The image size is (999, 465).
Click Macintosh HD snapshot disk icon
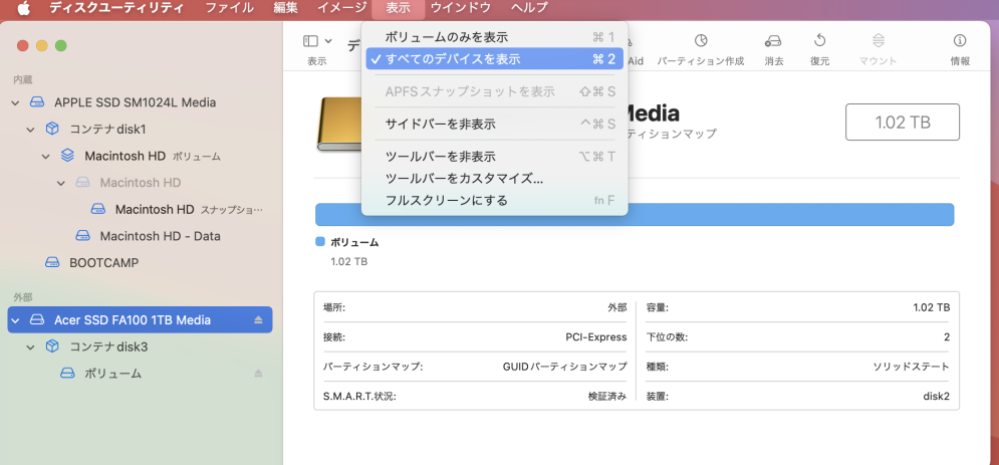[98, 209]
